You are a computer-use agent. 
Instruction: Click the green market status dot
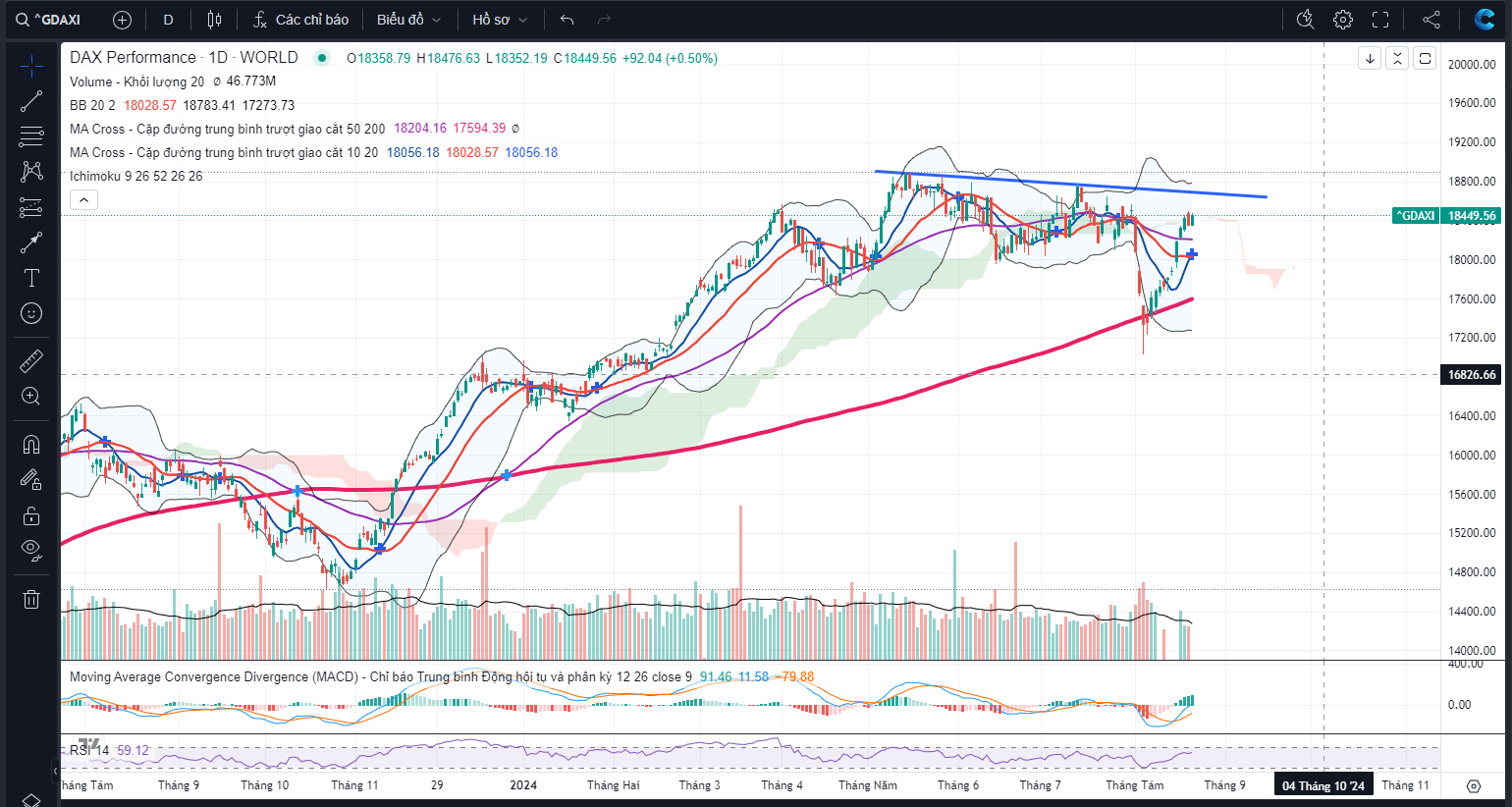point(321,58)
